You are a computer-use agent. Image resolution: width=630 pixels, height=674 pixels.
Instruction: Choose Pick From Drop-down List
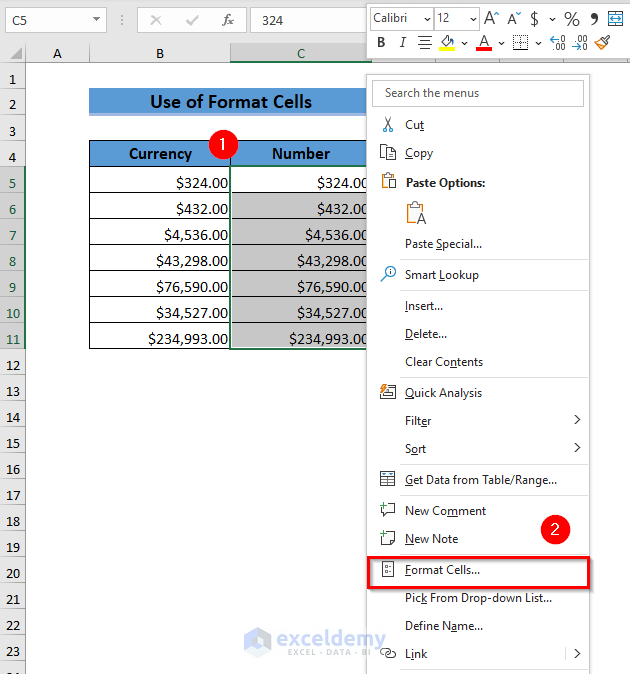coord(478,598)
